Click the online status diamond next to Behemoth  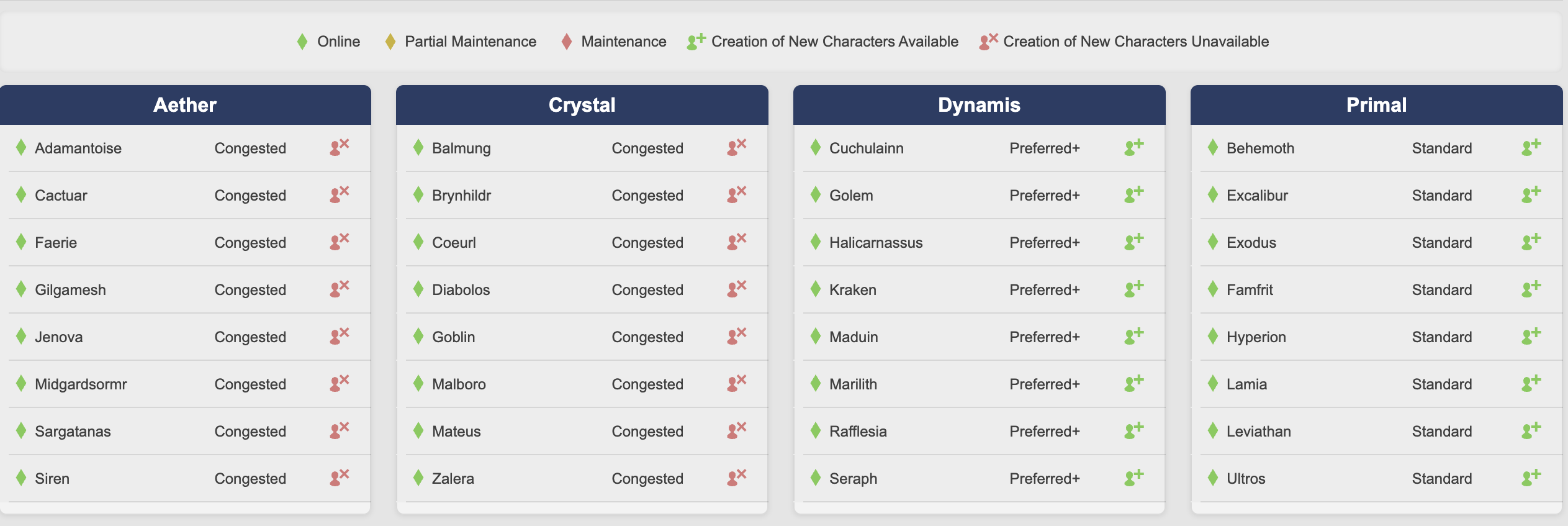(x=1213, y=148)
